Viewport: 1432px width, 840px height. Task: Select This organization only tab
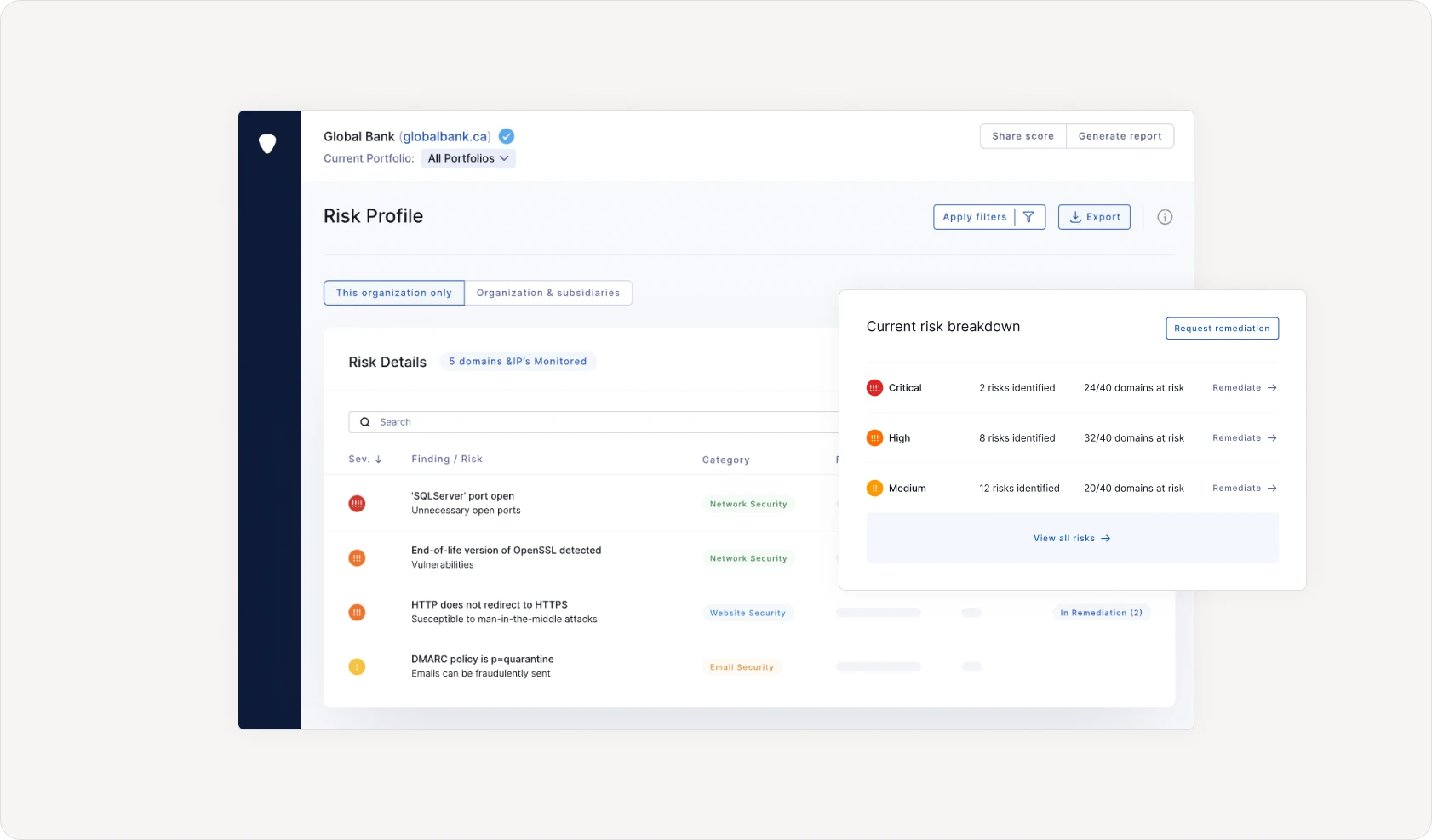point(394,293)
